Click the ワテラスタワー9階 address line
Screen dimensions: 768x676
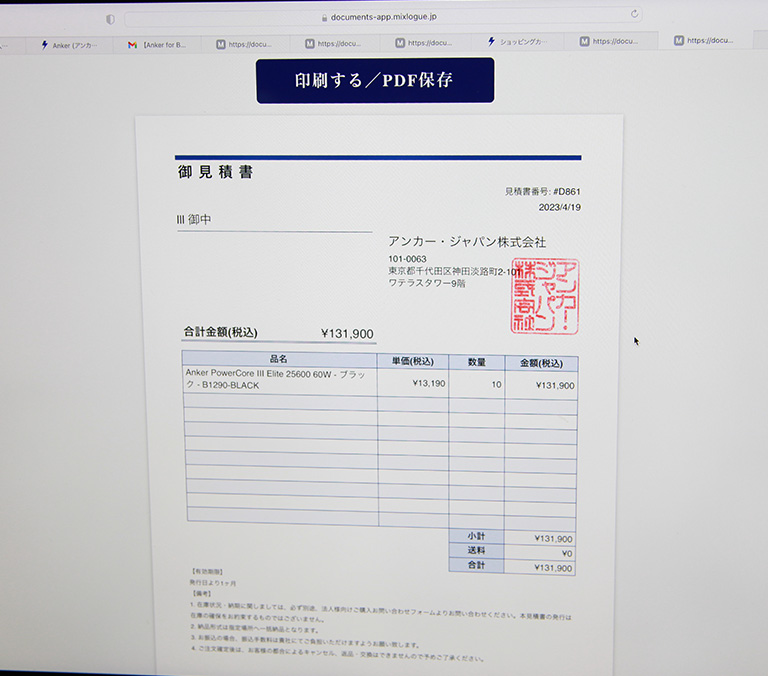point(427,283)
